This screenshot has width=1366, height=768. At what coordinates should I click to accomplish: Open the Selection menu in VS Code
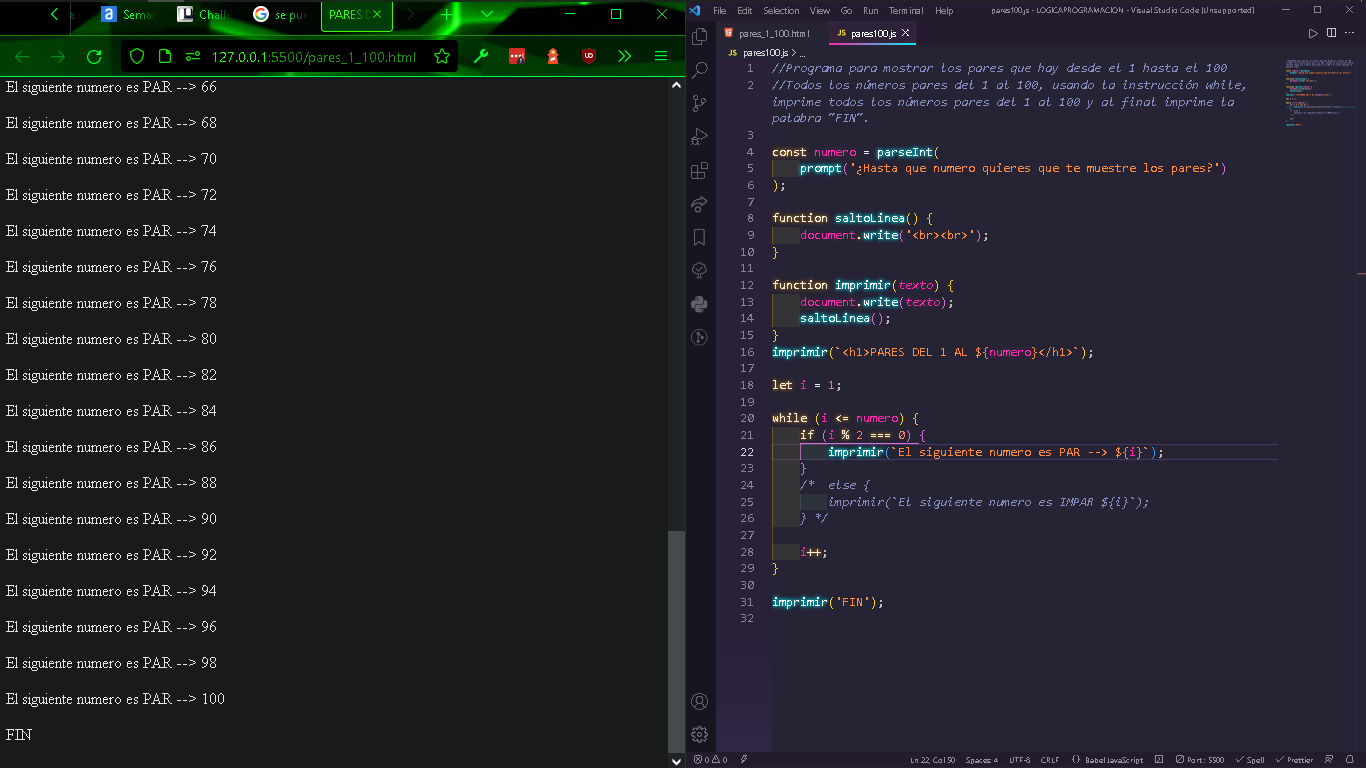tap(781, 11)
